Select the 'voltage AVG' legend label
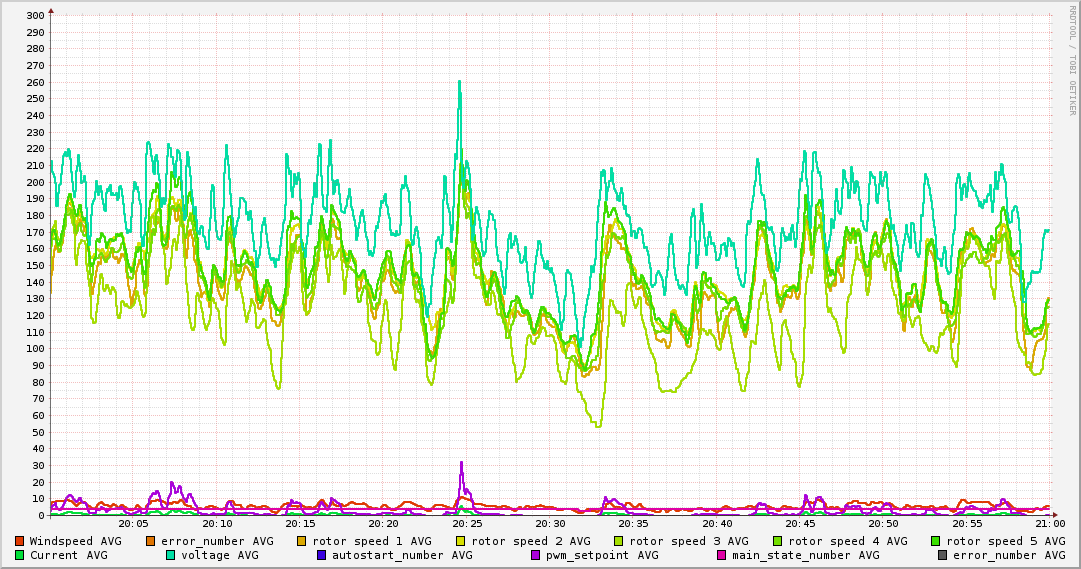The image size is (1081, 569). (220, 555)
